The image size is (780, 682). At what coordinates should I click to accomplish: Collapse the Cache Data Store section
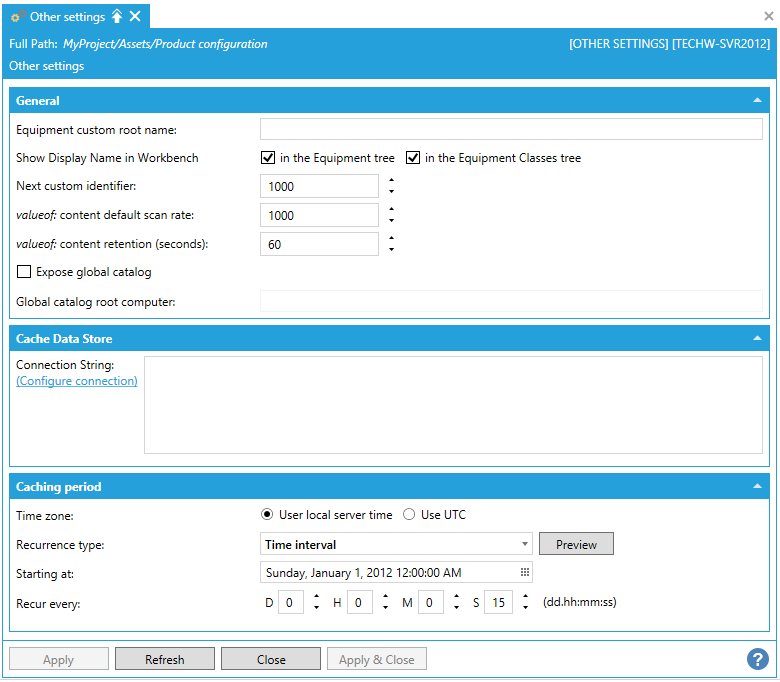(x=757, y=339)
